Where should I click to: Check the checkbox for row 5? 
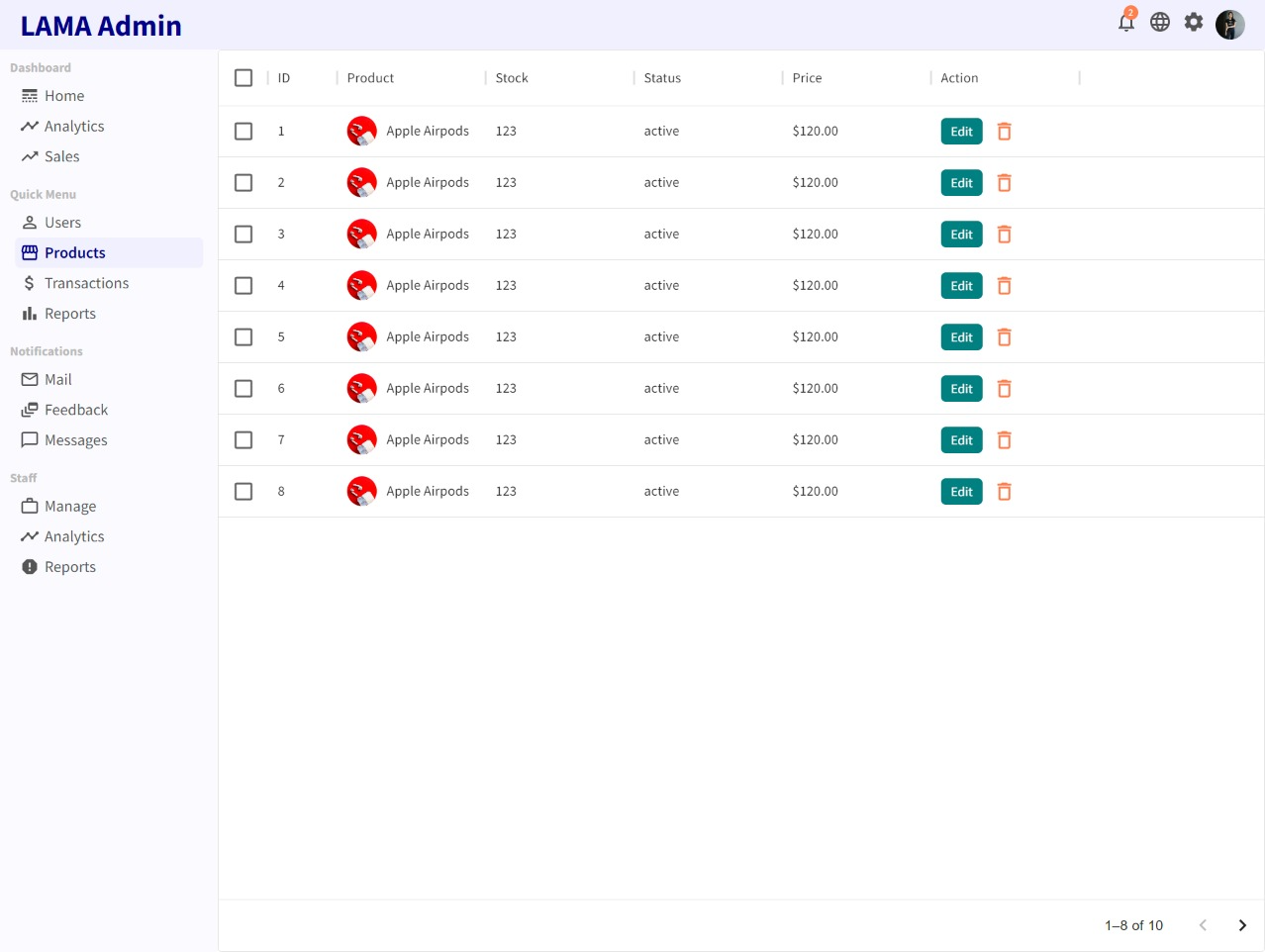pyautogui.click(x=243, y=336)
